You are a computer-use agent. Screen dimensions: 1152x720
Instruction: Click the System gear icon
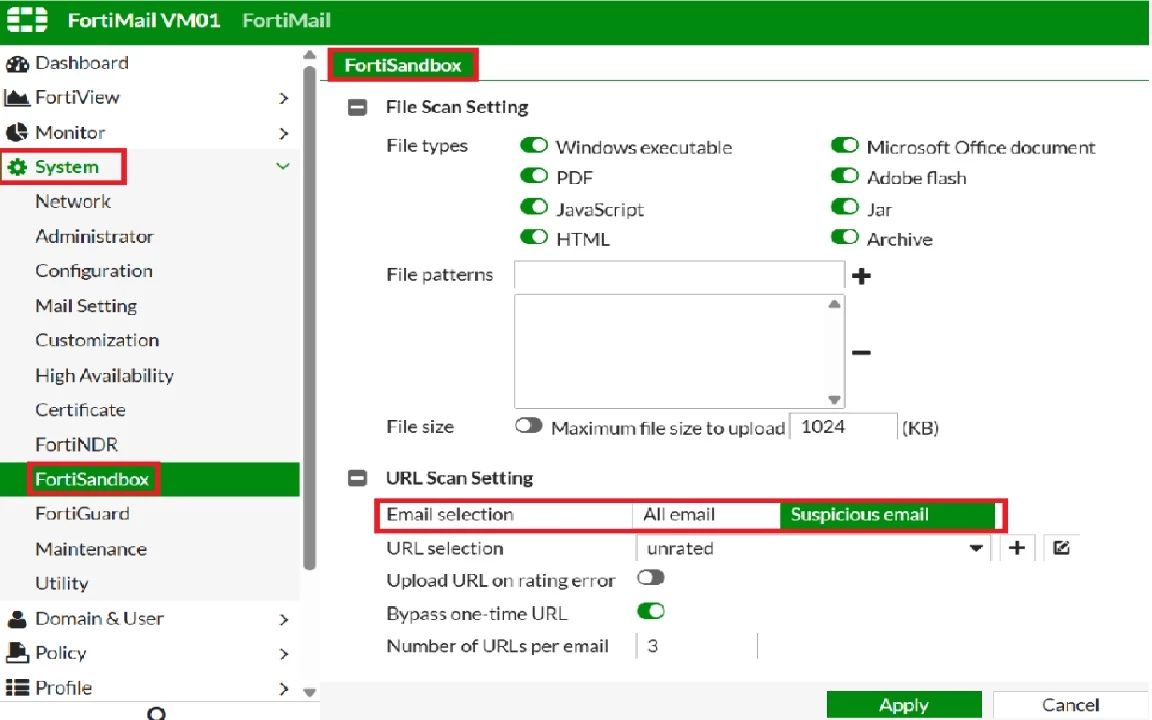pos(17,168)
